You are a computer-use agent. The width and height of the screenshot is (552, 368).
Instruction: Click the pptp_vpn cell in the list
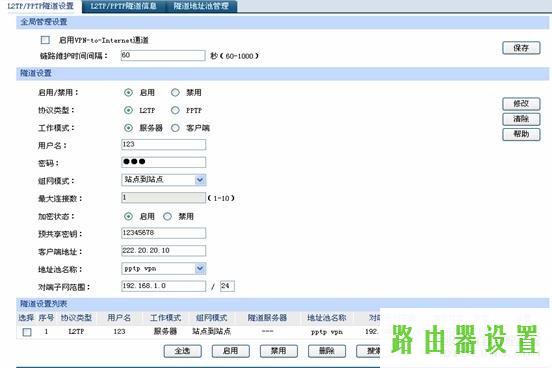click(x=327, y=332)
